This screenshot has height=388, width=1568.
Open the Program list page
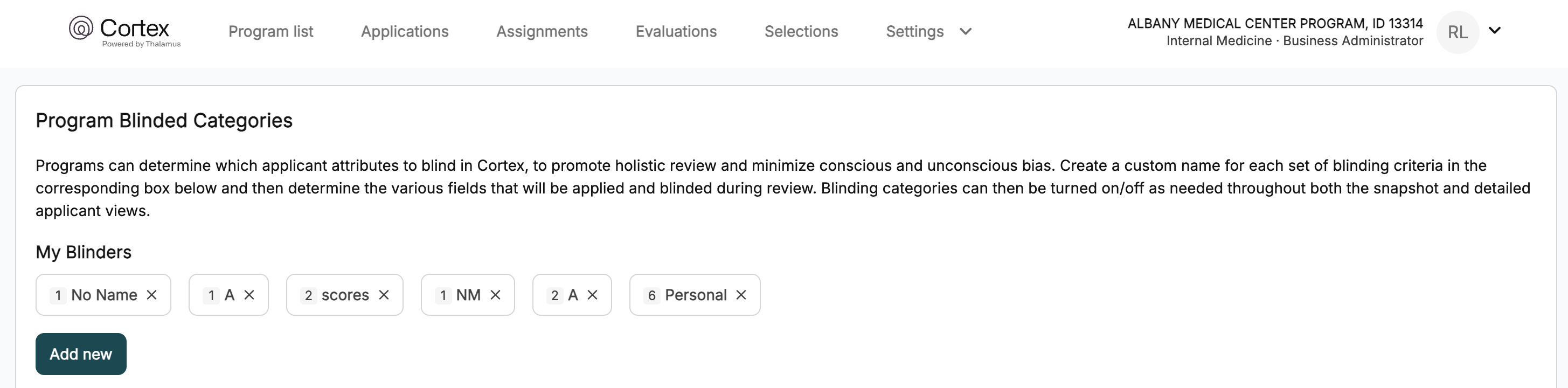271,32
